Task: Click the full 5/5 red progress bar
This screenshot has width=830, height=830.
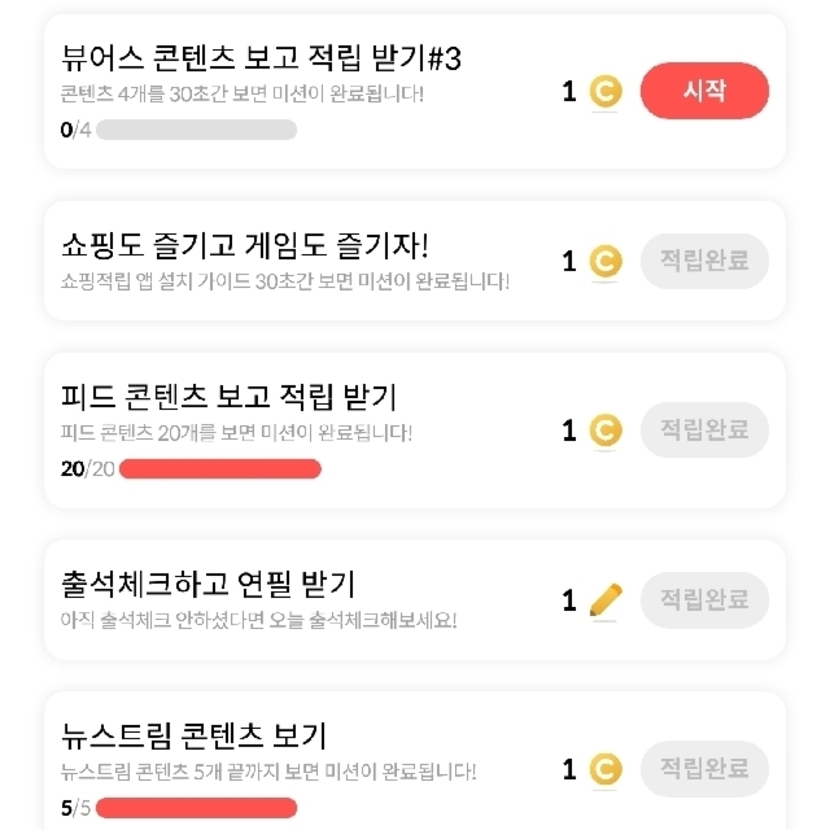Action: click(196, 808)
